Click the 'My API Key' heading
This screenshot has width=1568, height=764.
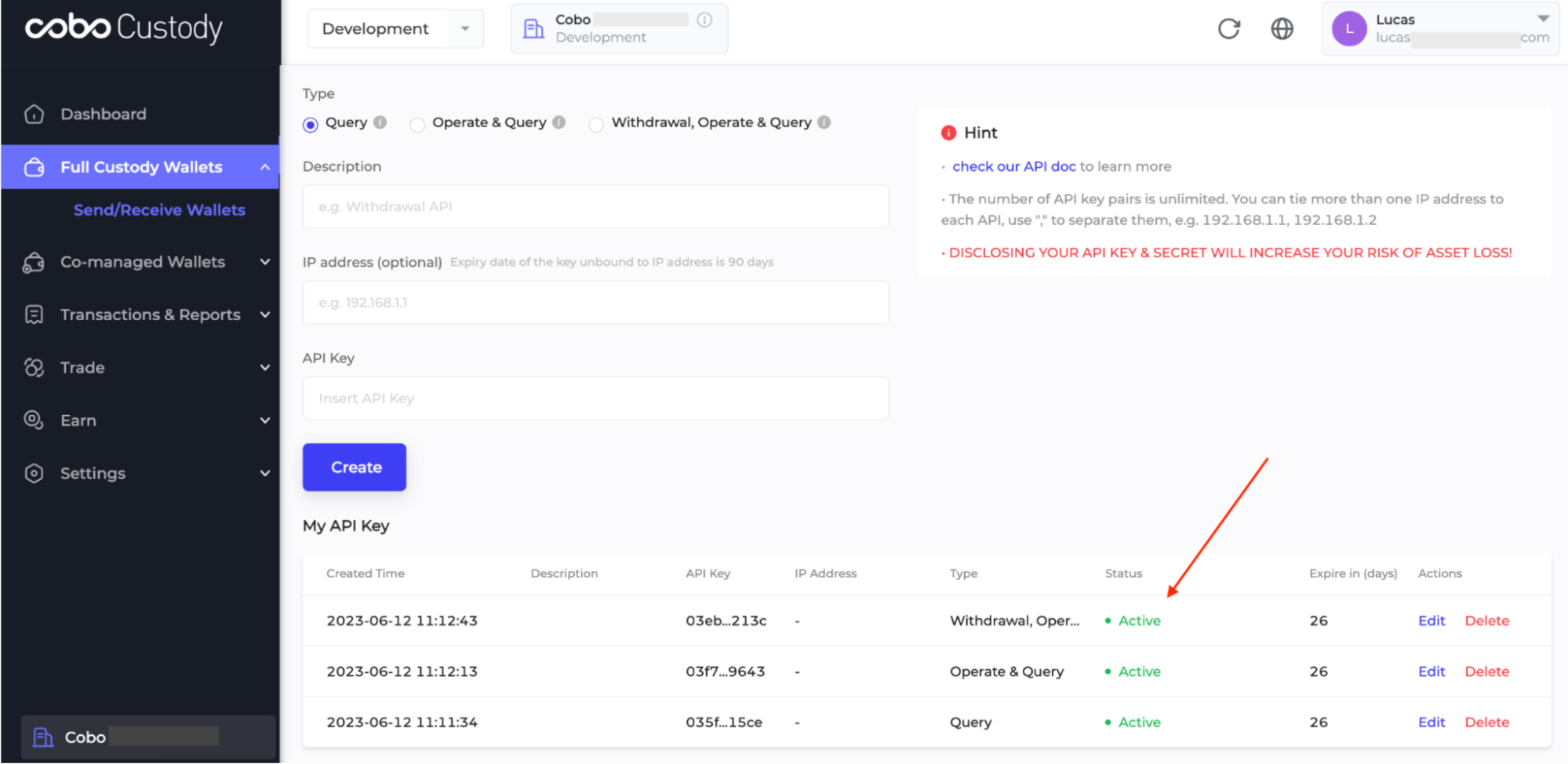point(346,526)
